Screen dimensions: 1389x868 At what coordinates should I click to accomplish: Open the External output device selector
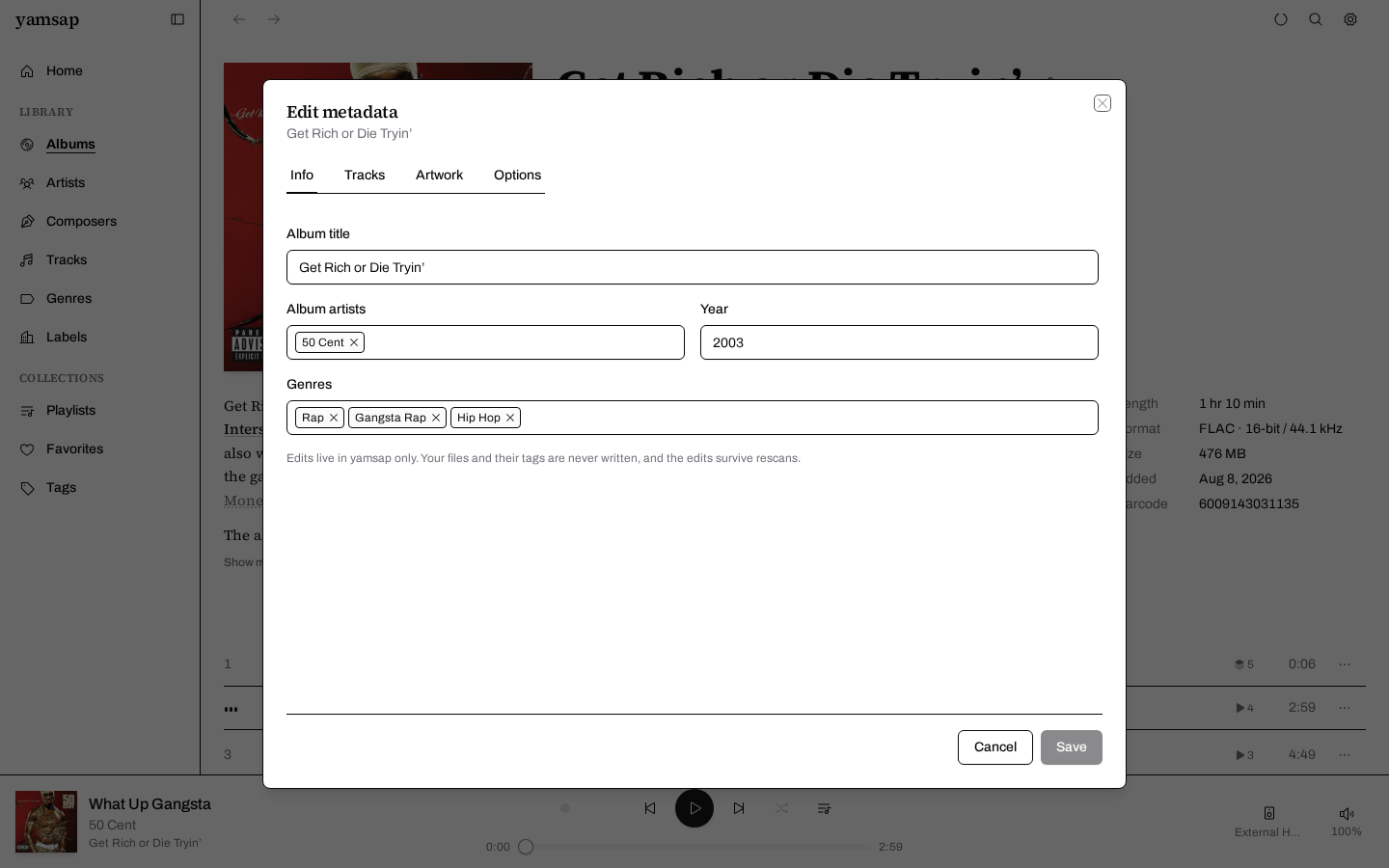(1267, 822)
